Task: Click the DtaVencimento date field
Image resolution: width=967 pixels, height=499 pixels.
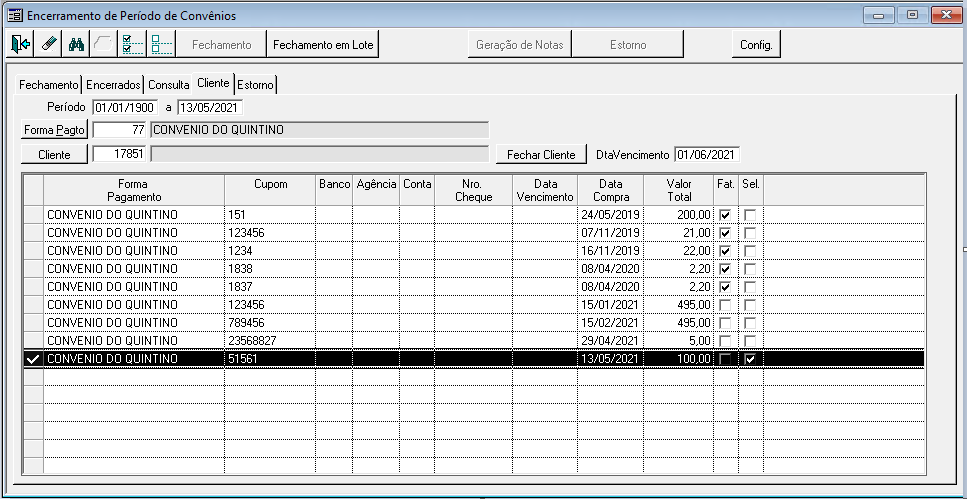Action: click(707, 154)
